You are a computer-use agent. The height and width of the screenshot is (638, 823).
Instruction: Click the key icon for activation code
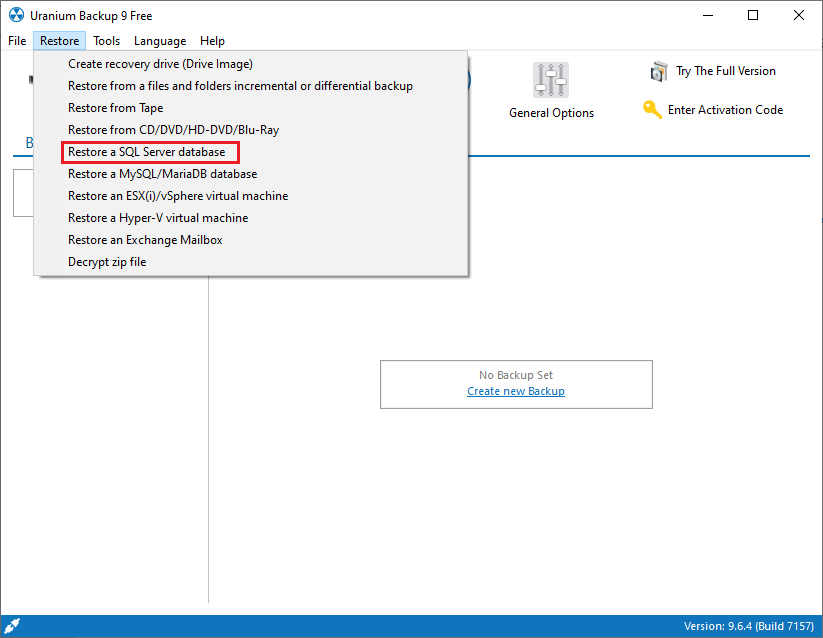[x=652, y=110]
